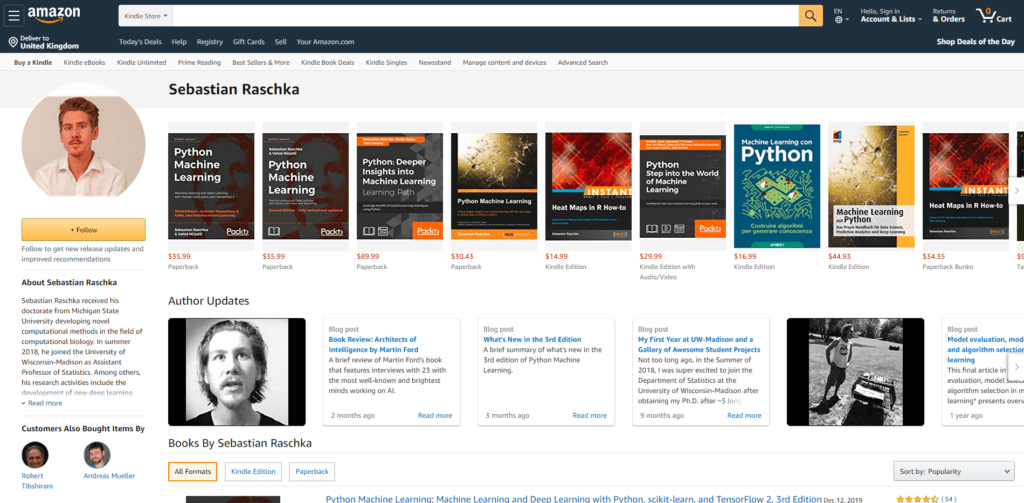The height and width of the screenshot is (503, 1024).
Task: Click the $30.43 paperback price
Action: [462, 257]
